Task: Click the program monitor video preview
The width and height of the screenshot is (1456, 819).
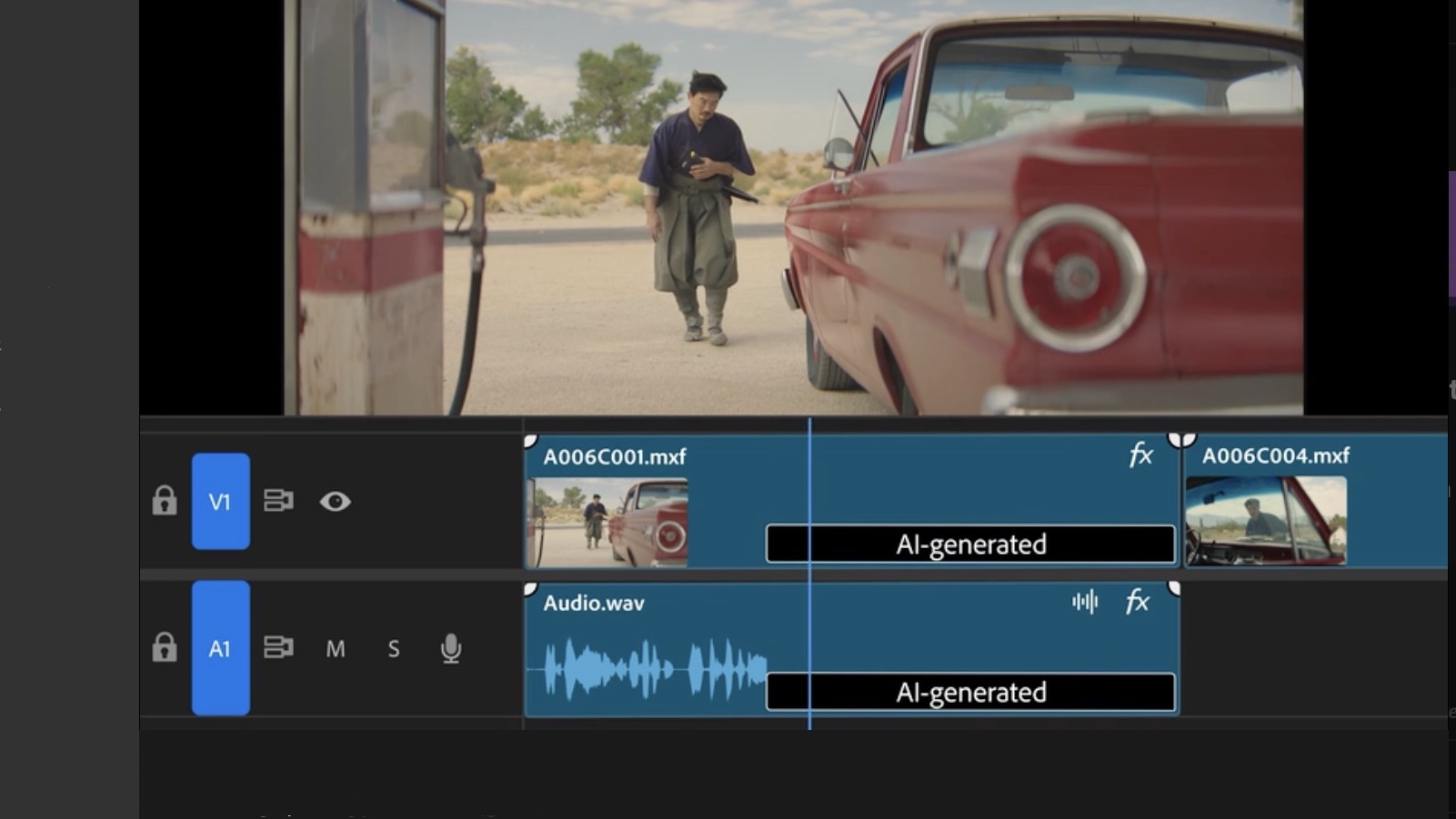Action: pos(793,207)
